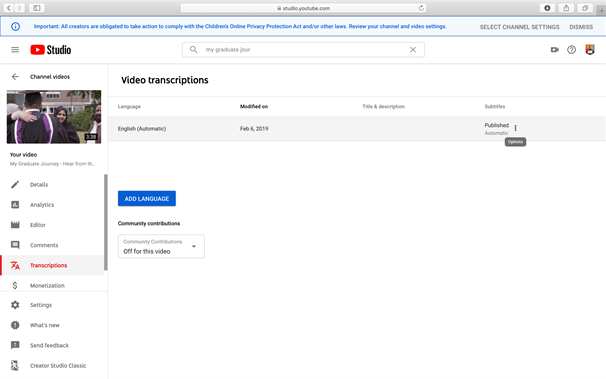Viewport: 606px width, 379px height.
Task: Click the Subtitles column header
Action: (495, 106)
